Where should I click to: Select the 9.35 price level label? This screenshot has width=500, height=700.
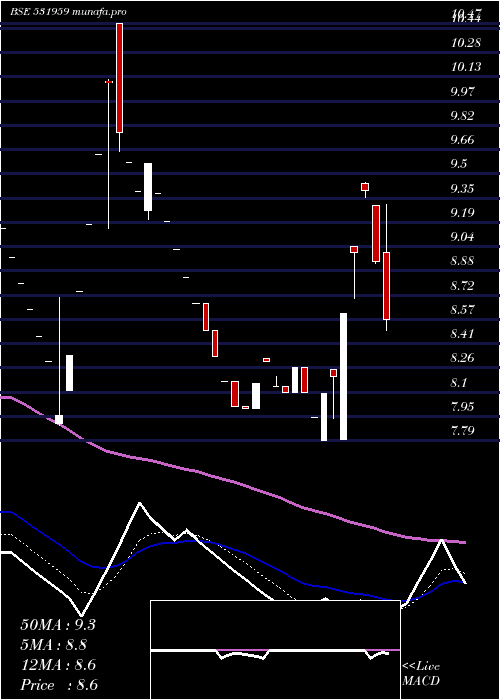tap(462, 188)
